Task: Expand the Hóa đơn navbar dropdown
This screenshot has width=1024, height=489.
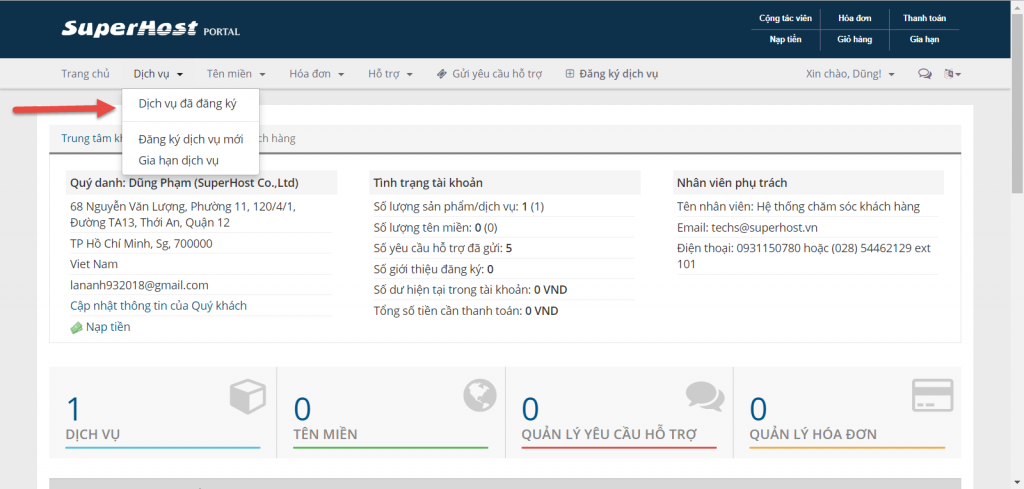Action: pos(316,74)
